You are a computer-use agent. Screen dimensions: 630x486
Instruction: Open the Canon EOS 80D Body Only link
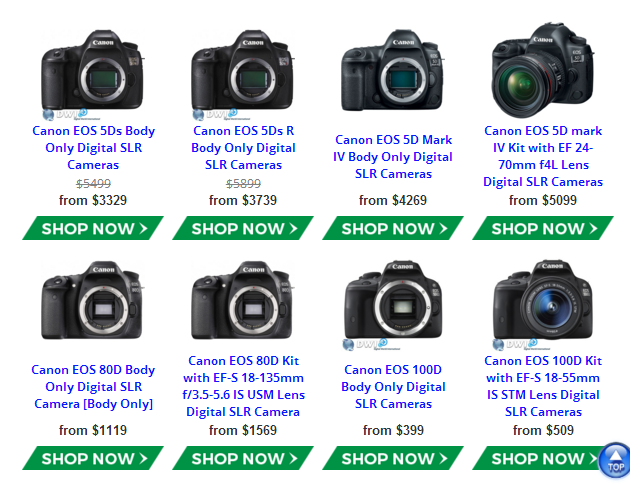coord(93,386)
